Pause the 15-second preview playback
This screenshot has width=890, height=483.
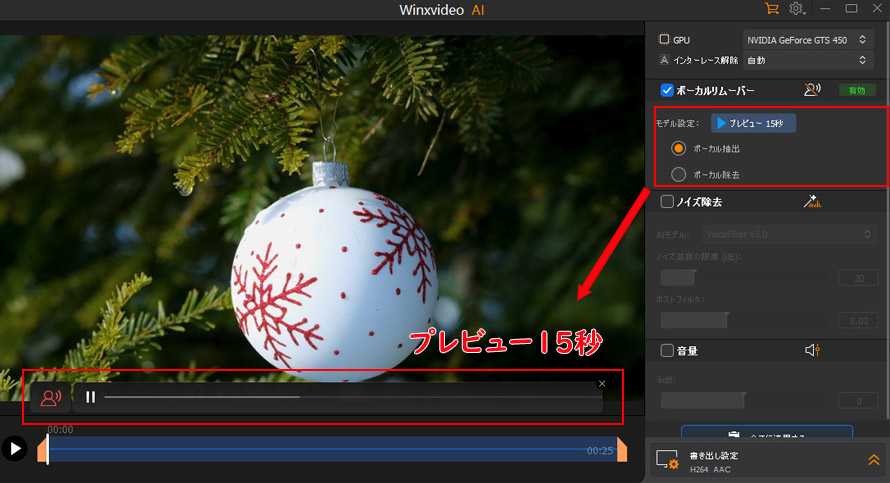pyautogui.click(x=90, y=397)
